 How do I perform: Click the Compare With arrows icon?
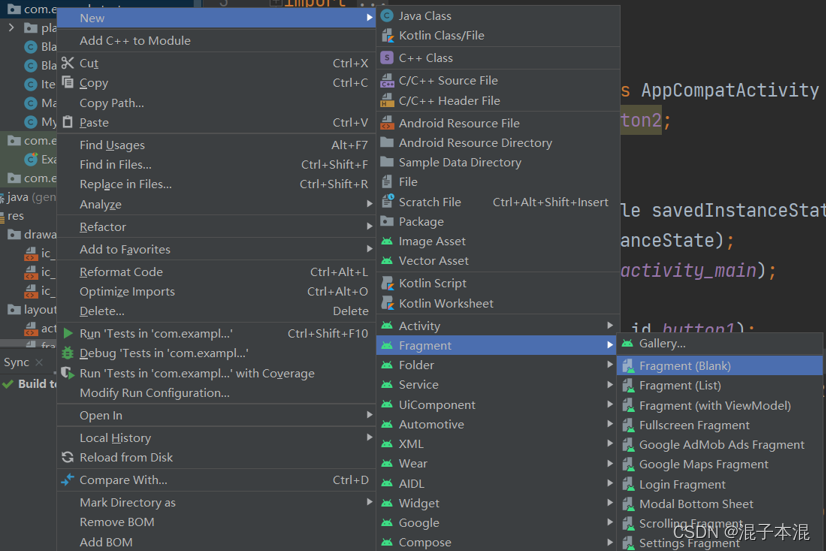pos(67,480)
